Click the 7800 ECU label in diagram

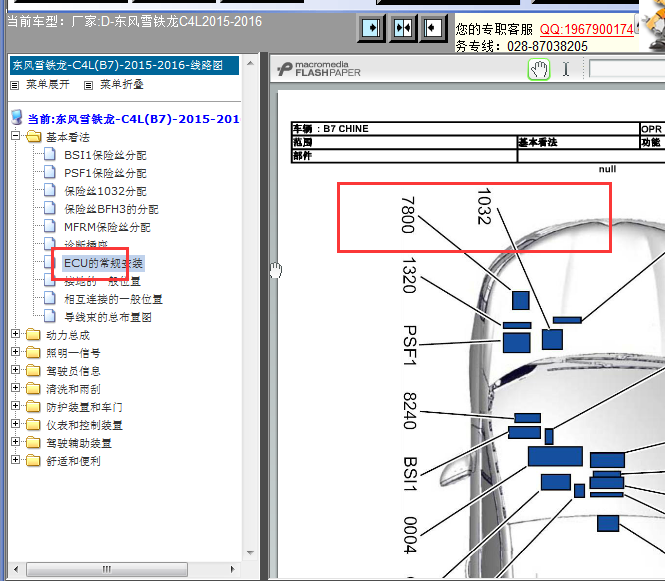408,215
